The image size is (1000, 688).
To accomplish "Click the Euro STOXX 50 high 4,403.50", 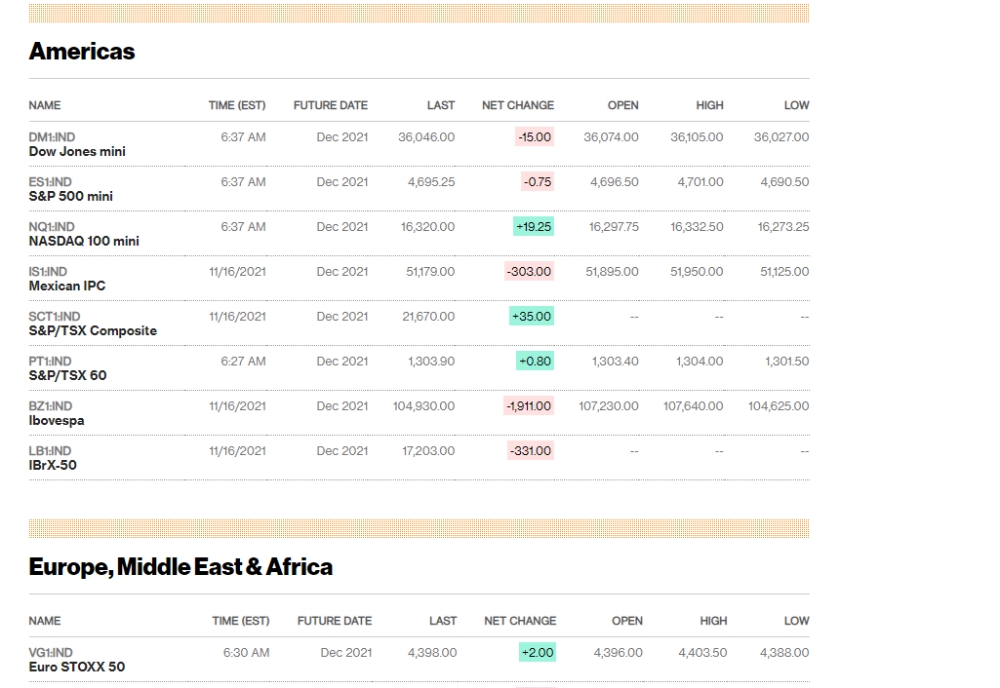I will (703, 653).
